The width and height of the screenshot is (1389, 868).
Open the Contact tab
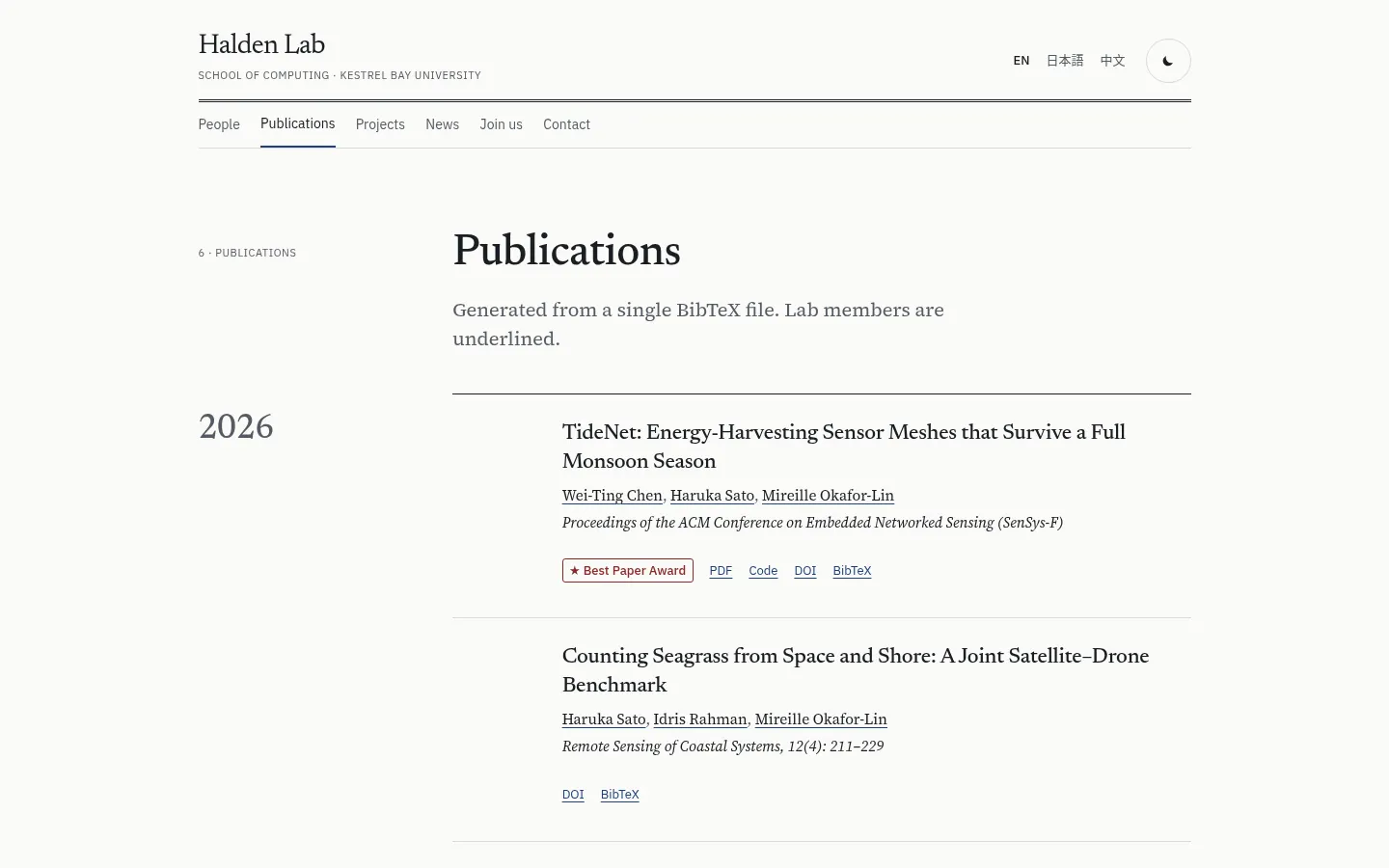coord(566,124)
